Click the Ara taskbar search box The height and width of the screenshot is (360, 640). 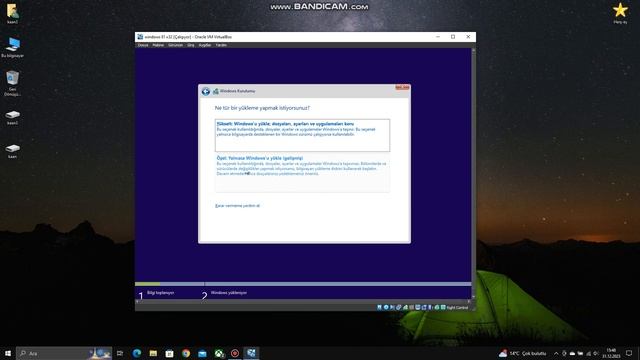pos(64,353)
